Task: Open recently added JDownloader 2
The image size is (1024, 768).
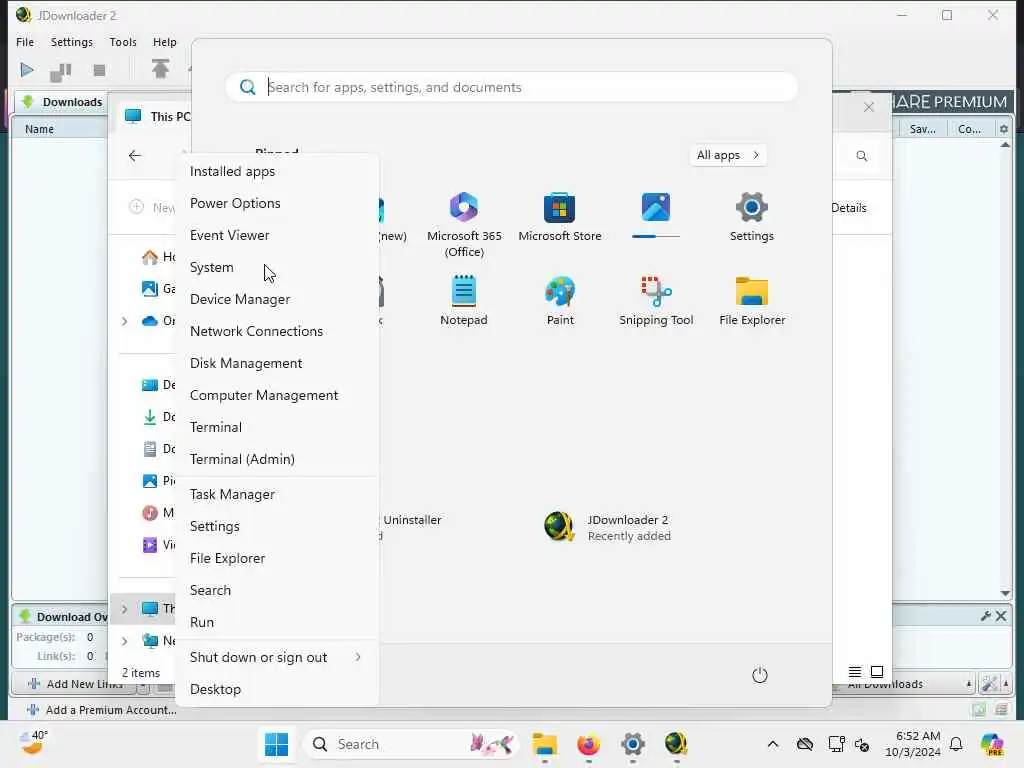Action: (607, 527)
